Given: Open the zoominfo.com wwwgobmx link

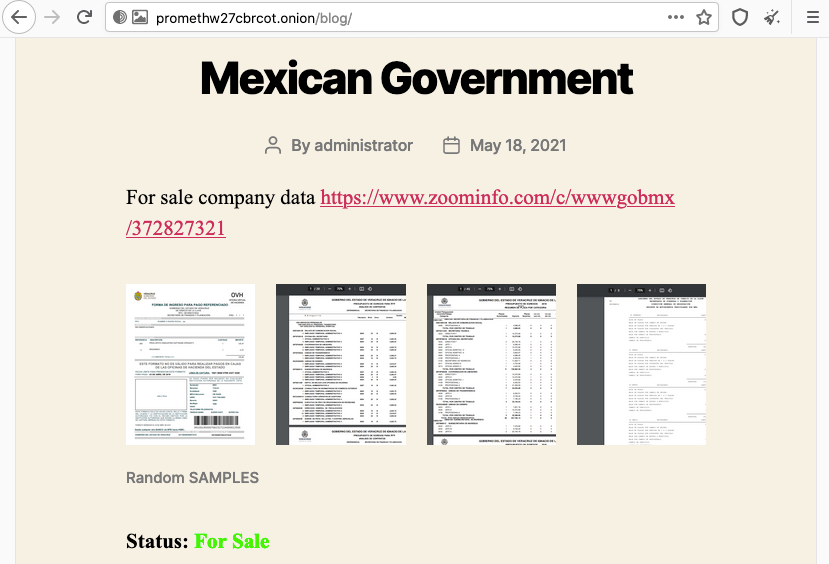Looking at the screenshot, I should point(497,197).
